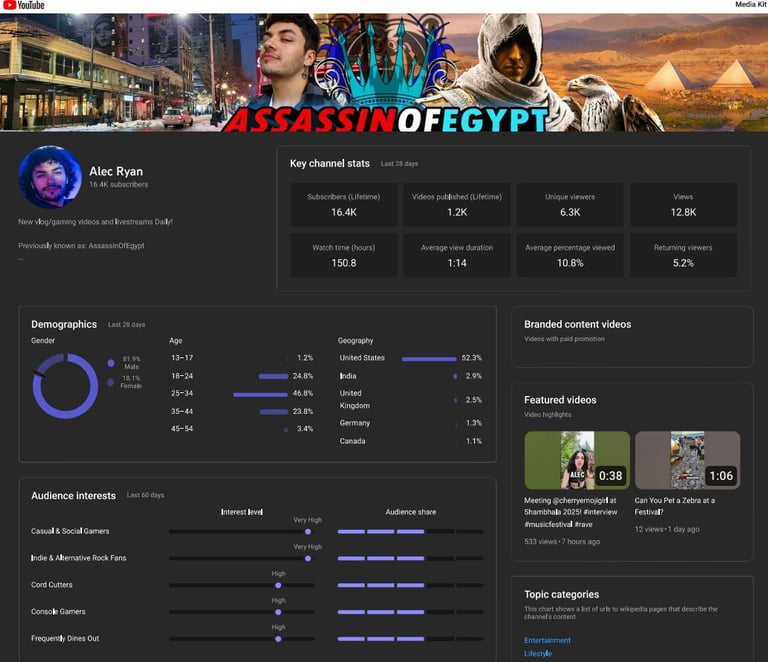Click the Audience interests heading
Image resolution: width=768 pixels, height=662 pixels.
tap(73, 496)
